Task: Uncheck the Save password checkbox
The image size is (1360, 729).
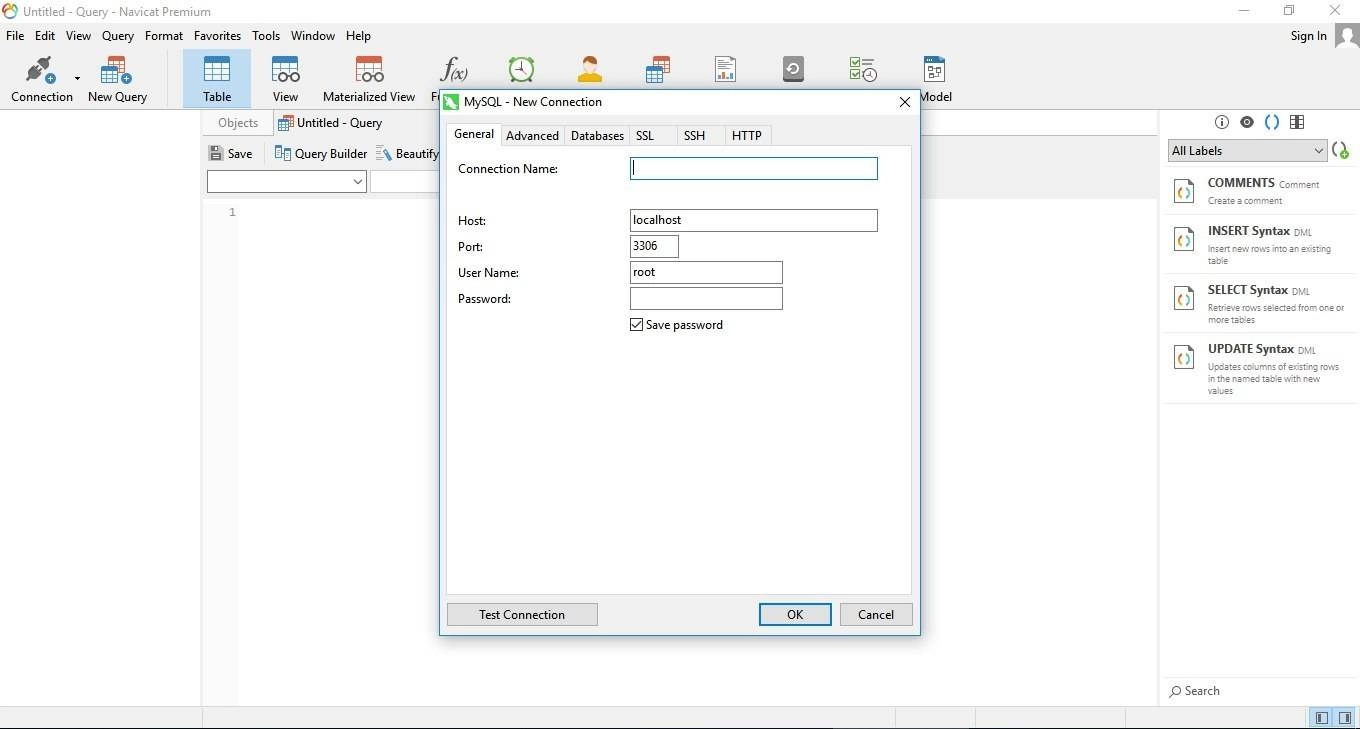Action: pyautogui.click(x=636, y=325)
